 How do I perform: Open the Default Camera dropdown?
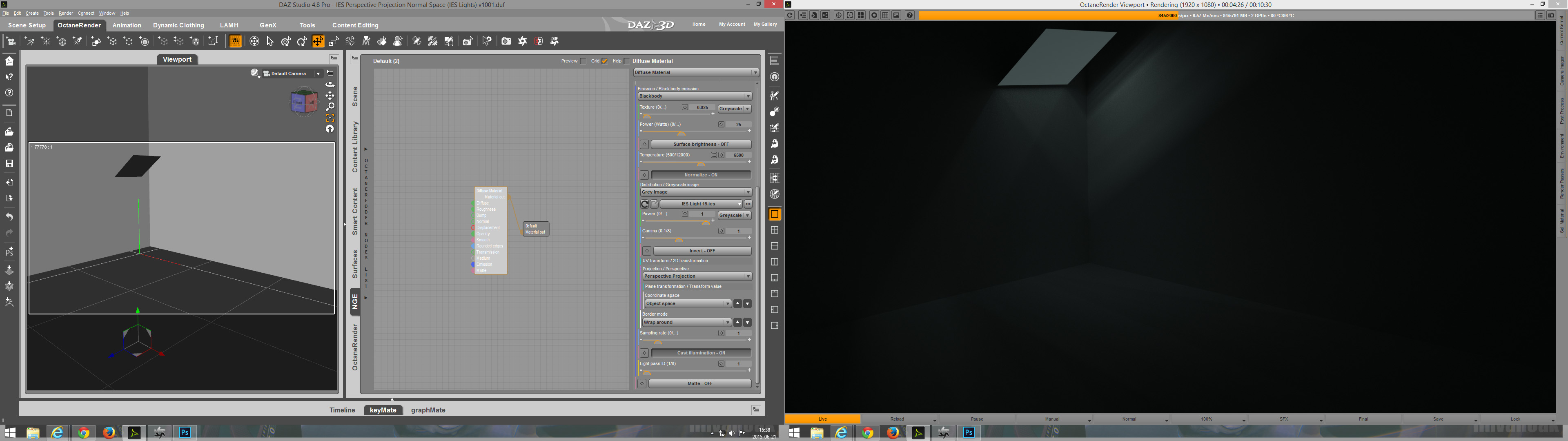point(318,73)
